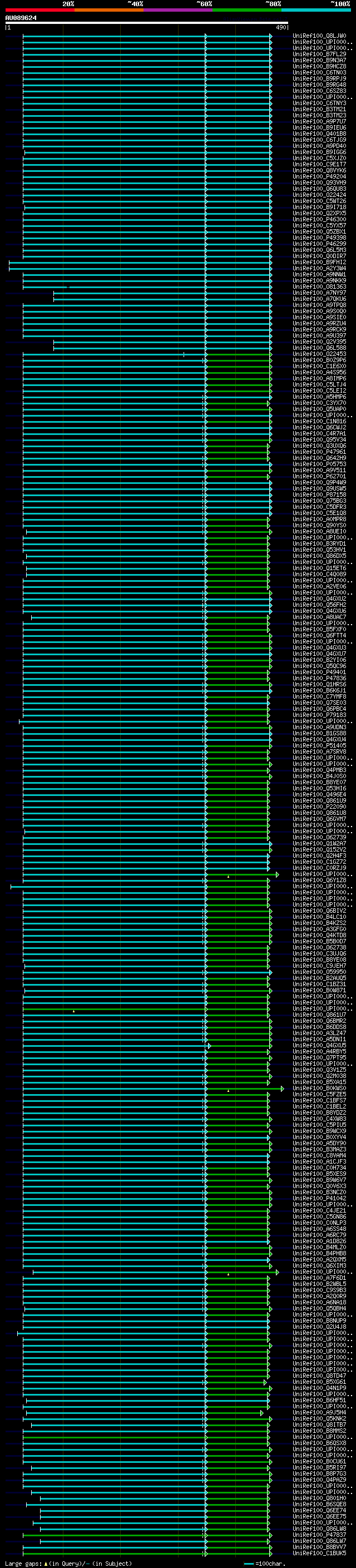The width and height of the screenshot is (356, 1568).
Task: Select the label UniRef100_A3LZ47
Action: tap(319, 1033)
